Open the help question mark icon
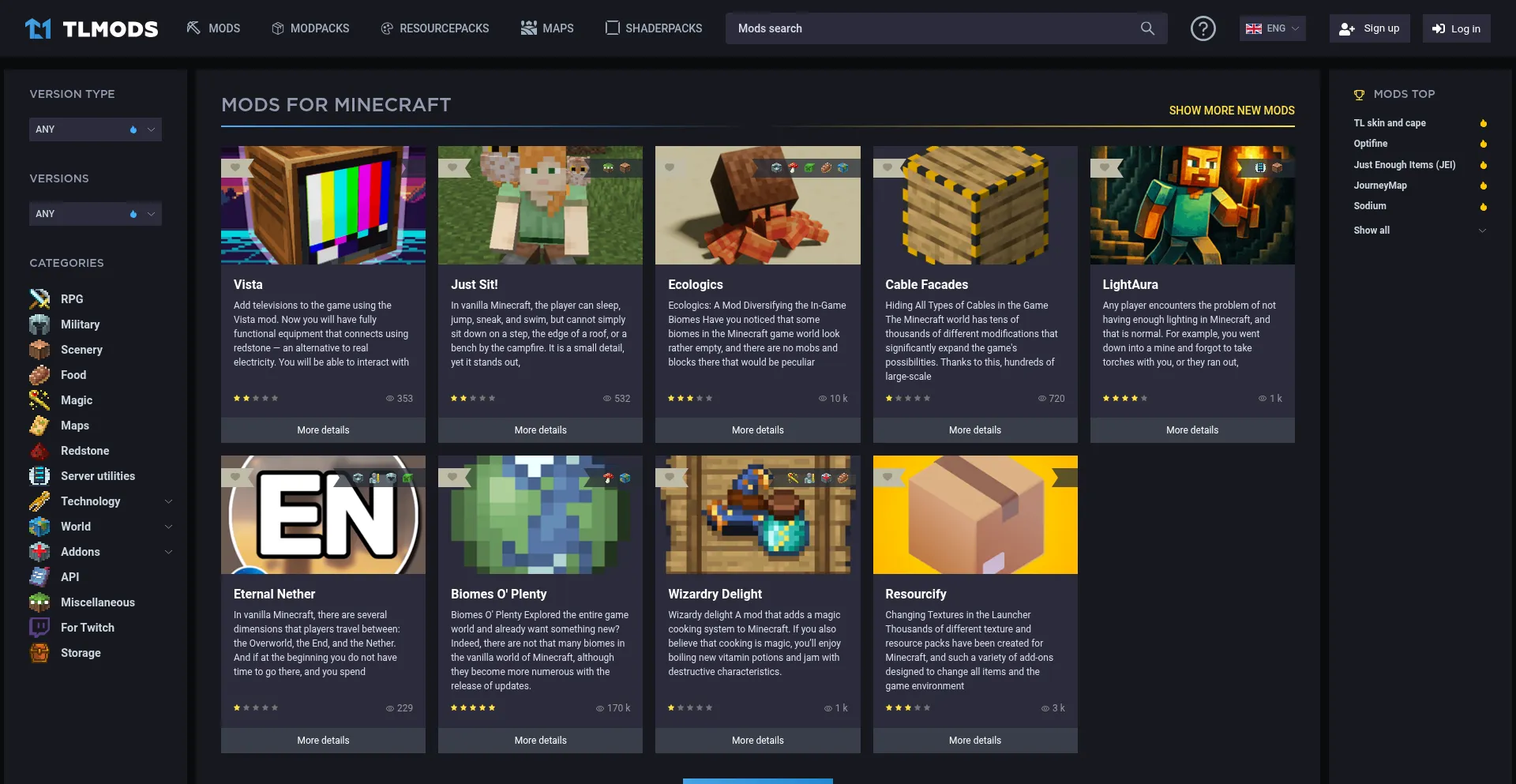Viewport: 1516px width, 784px height. pyautogui.click(x=1203, y=28)
